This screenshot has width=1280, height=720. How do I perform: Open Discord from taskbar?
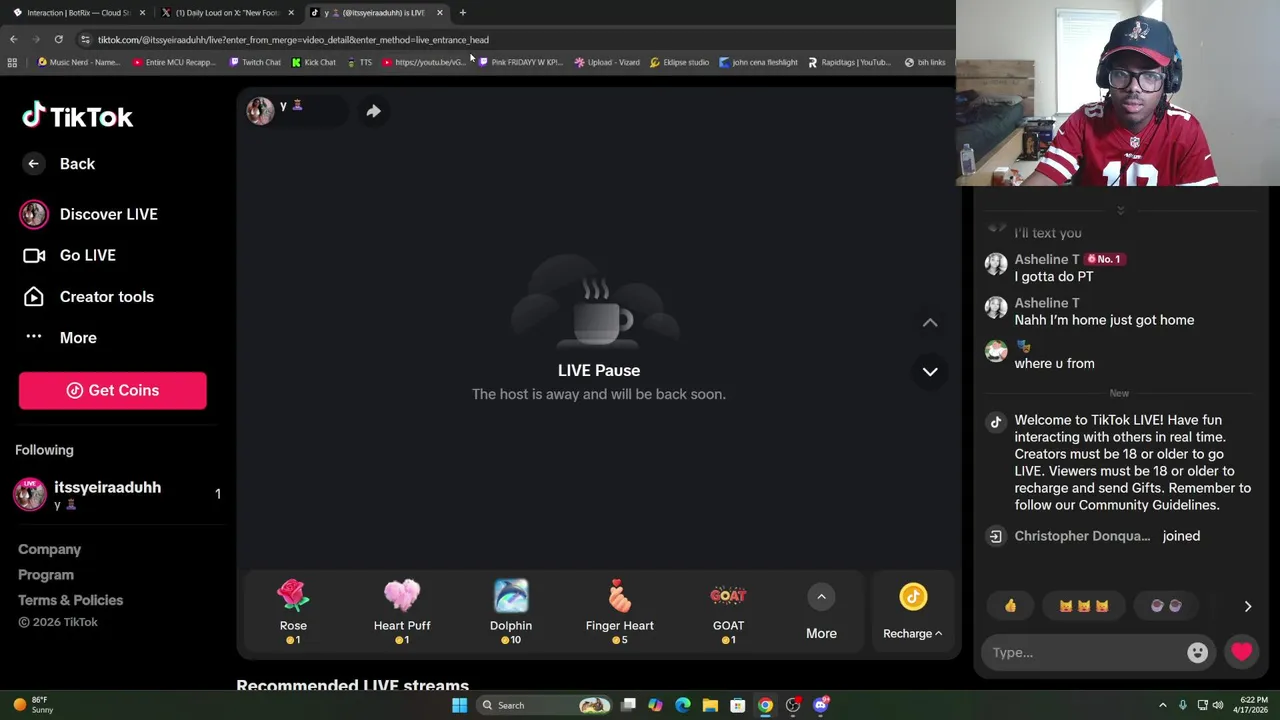tap(821, 705)
